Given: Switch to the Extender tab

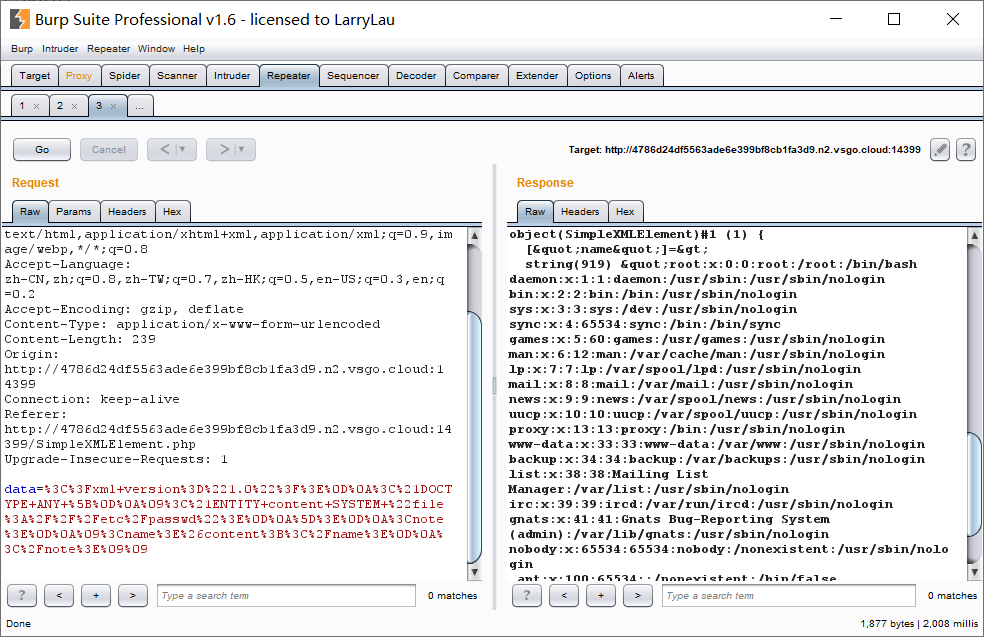Looking at the screenshot, I should tap(537, 75).
